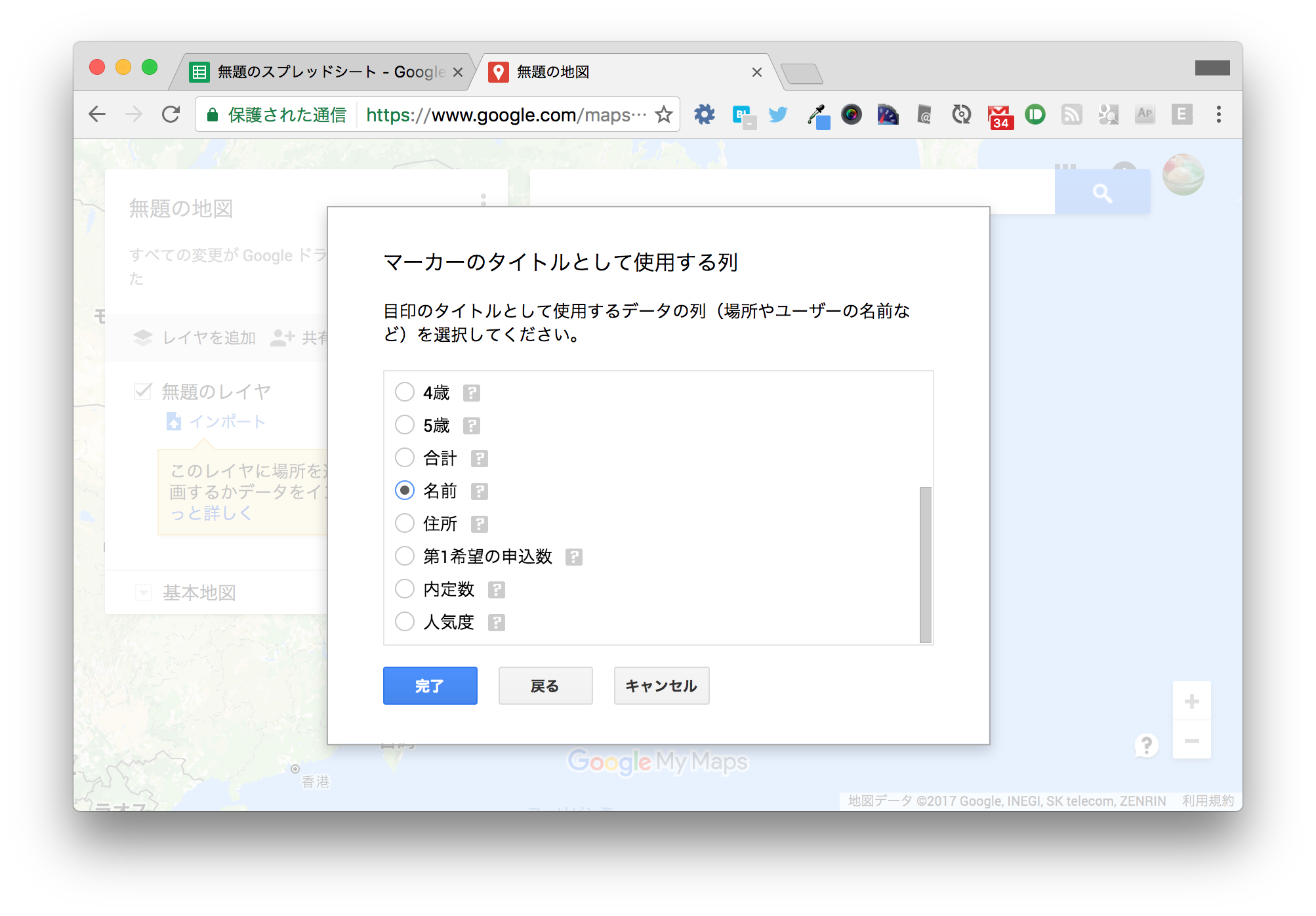Select the 第1希望の申込数 radio option
Viewport: 1316px width, 916px height.
[405, 556]
